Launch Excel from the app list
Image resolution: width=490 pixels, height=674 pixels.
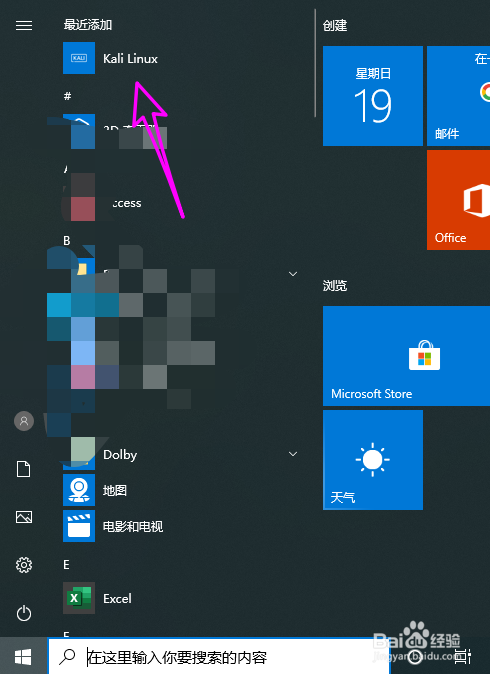pos(79,598)
